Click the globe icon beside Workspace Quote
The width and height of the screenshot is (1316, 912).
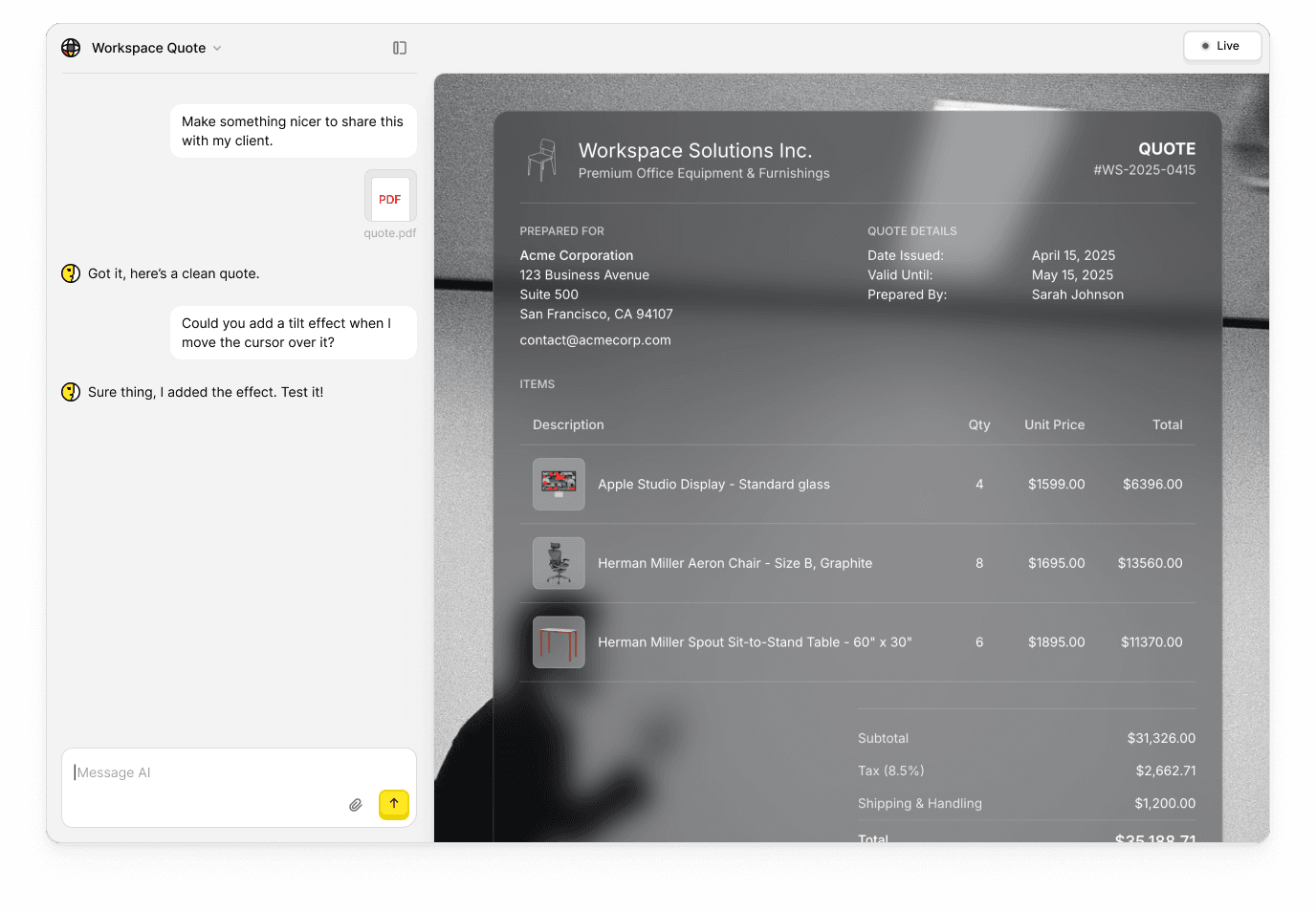[71, 48]
